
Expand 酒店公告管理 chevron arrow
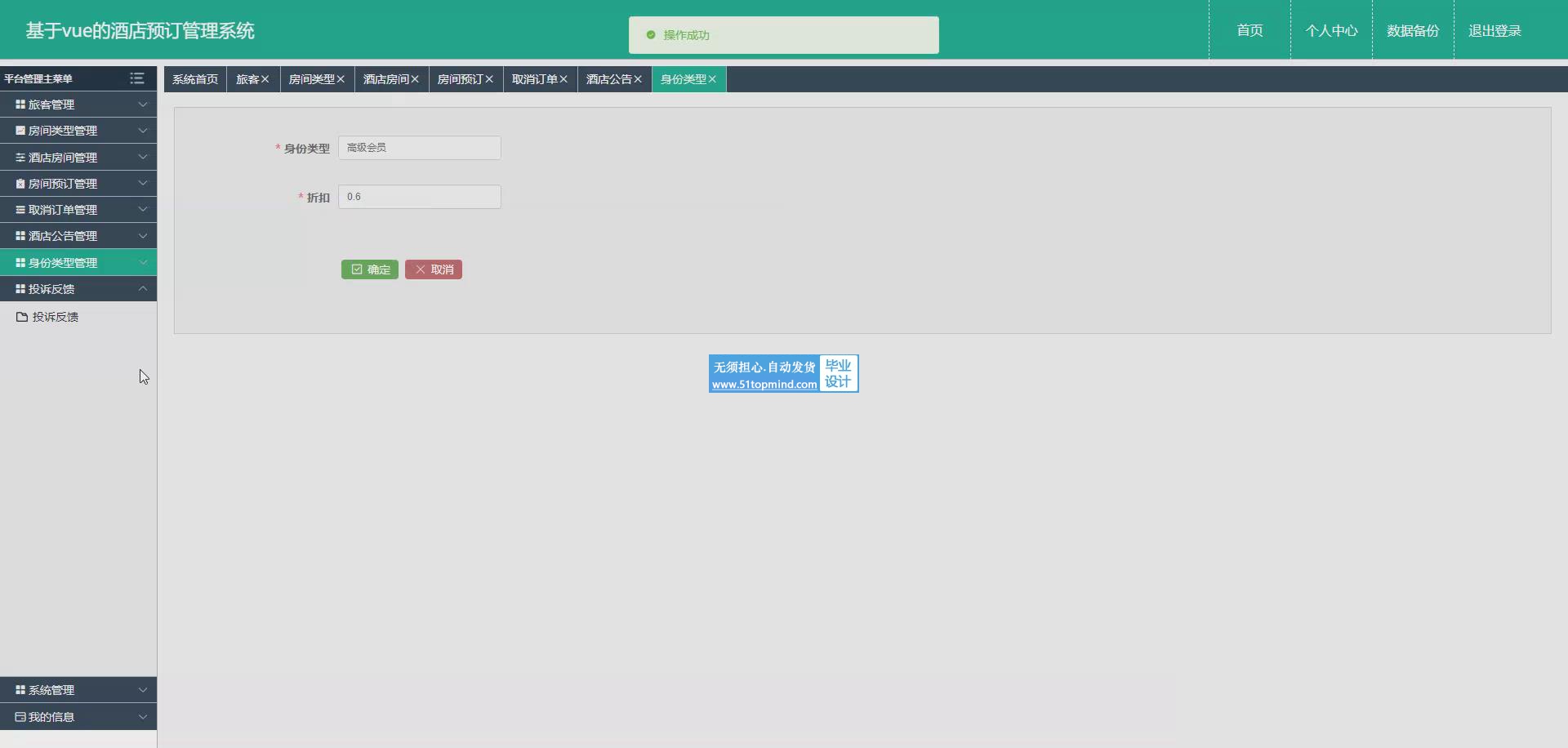point(143,236)
